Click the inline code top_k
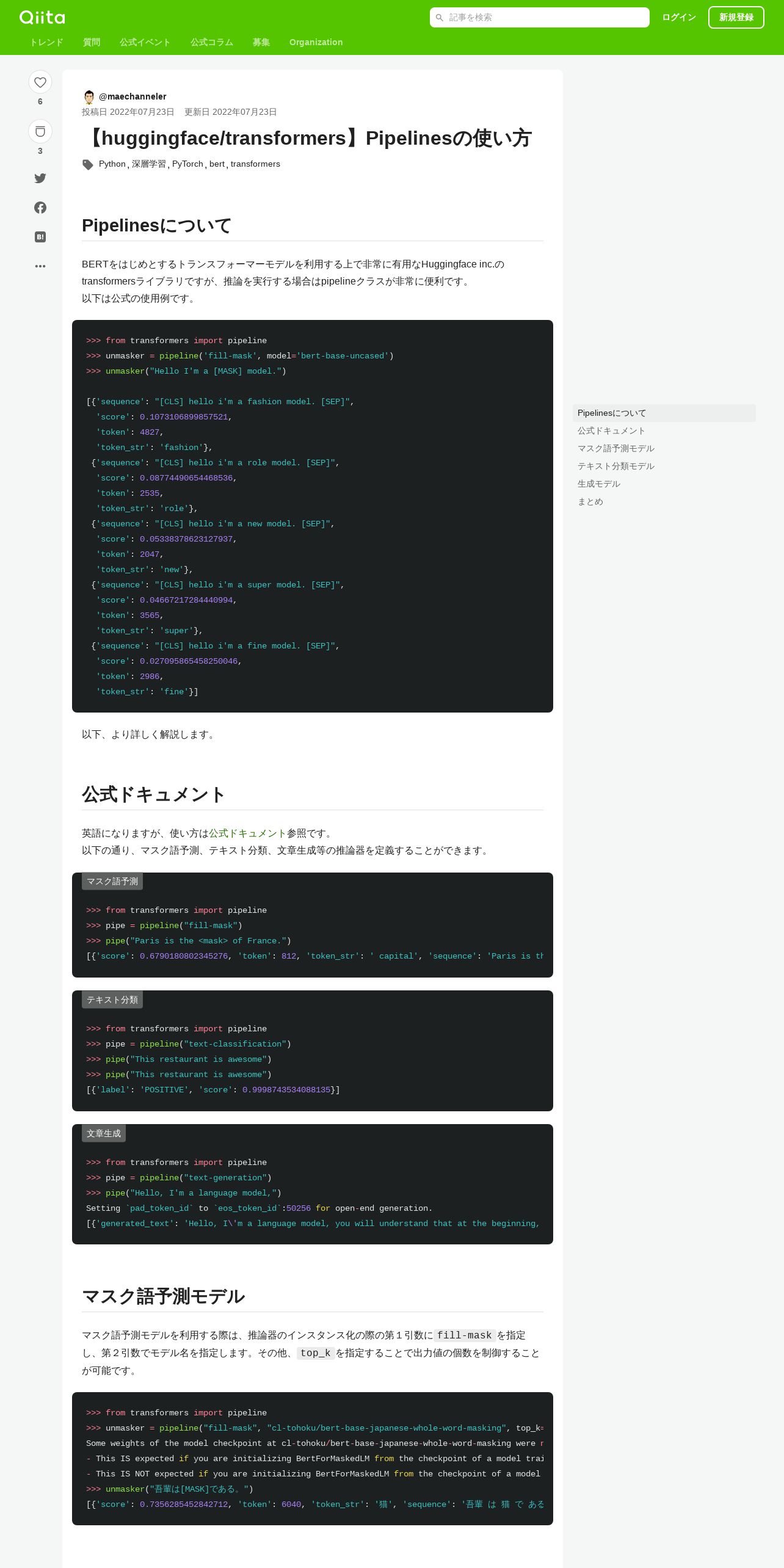The image size is (784, 1568). pyautogui.click(x=316, y=1354)
